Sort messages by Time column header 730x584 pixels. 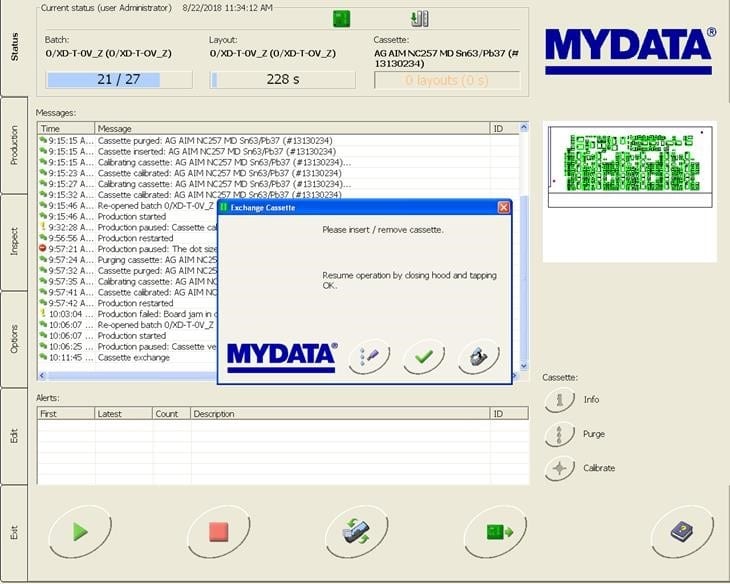coord(66,128)
